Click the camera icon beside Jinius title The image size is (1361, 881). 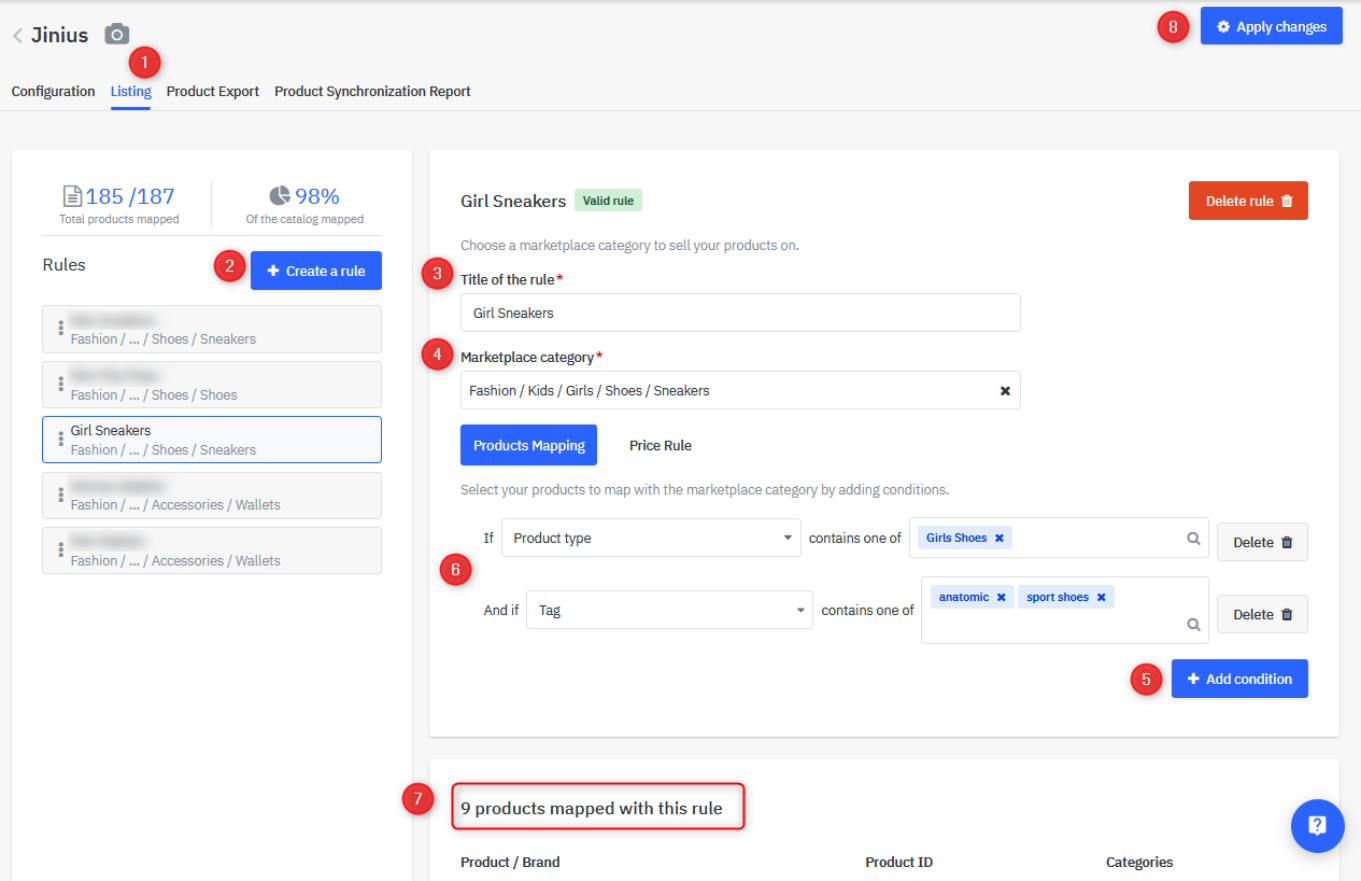pyautogui.click(x=117, y=35)
